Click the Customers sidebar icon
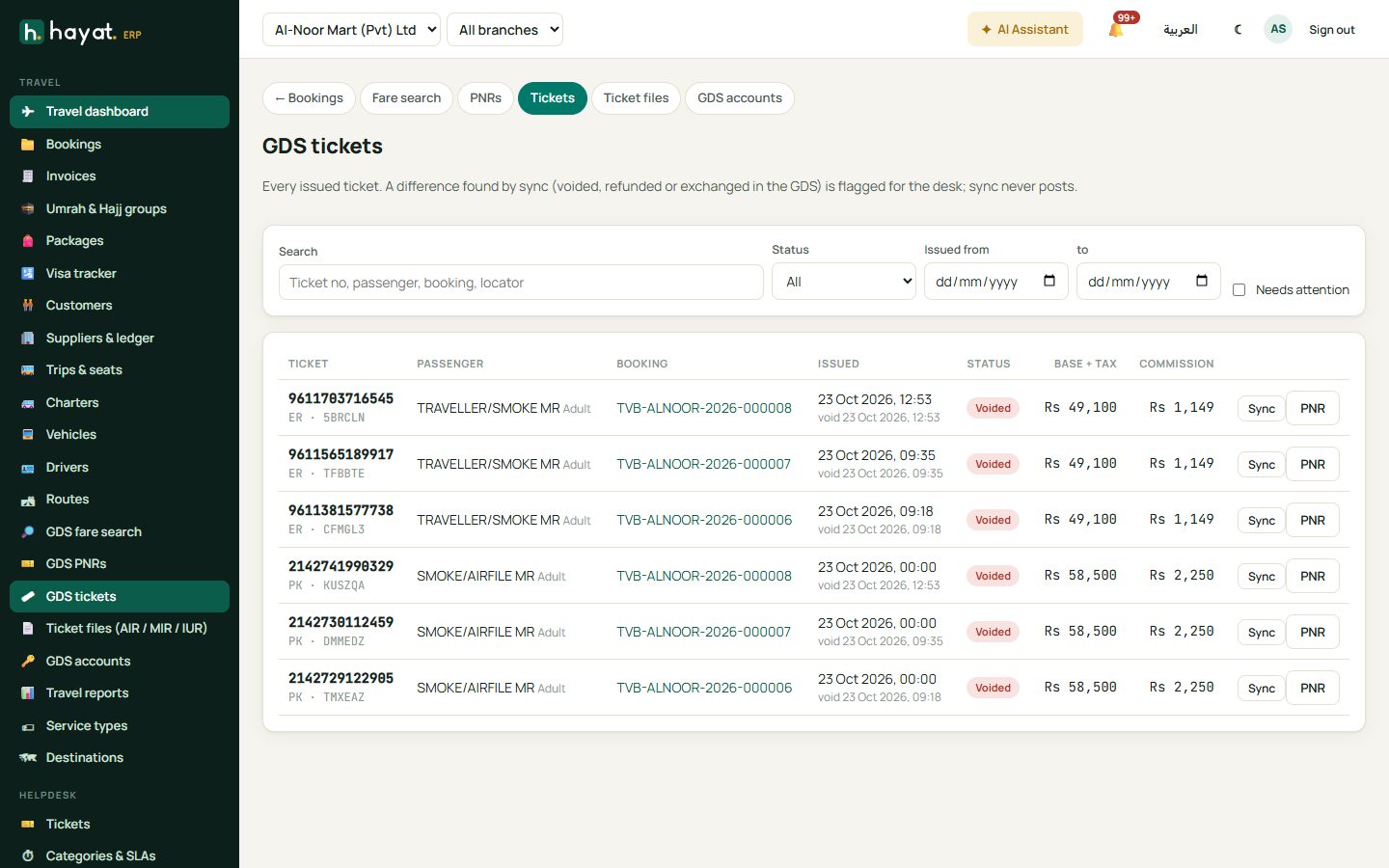Viewport: 1389px width, 868px height. coord(28,306)
